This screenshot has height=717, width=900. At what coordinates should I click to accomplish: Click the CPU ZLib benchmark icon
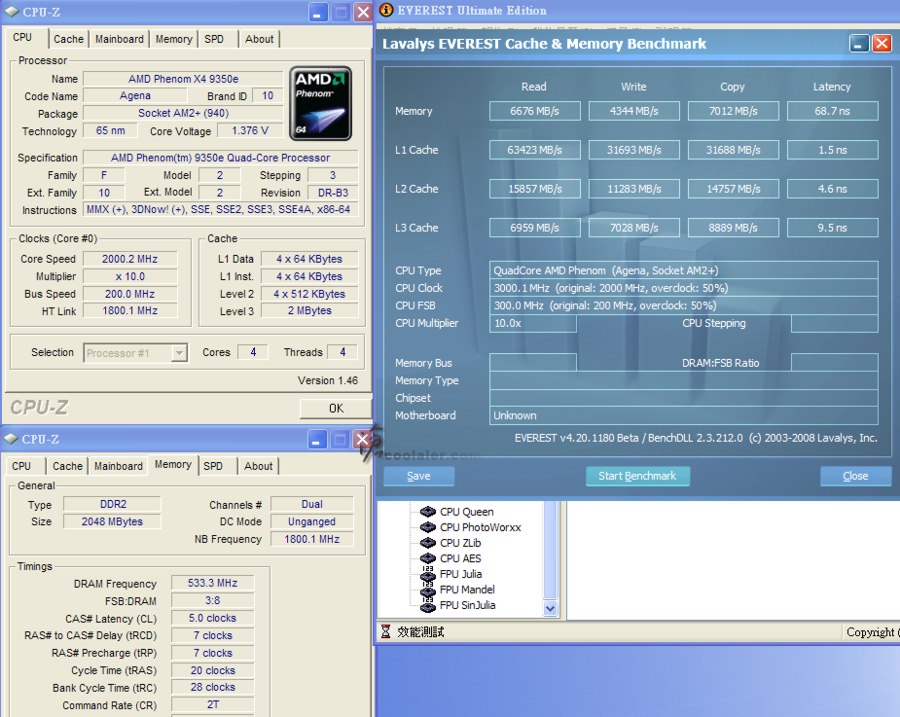[428, 542]
